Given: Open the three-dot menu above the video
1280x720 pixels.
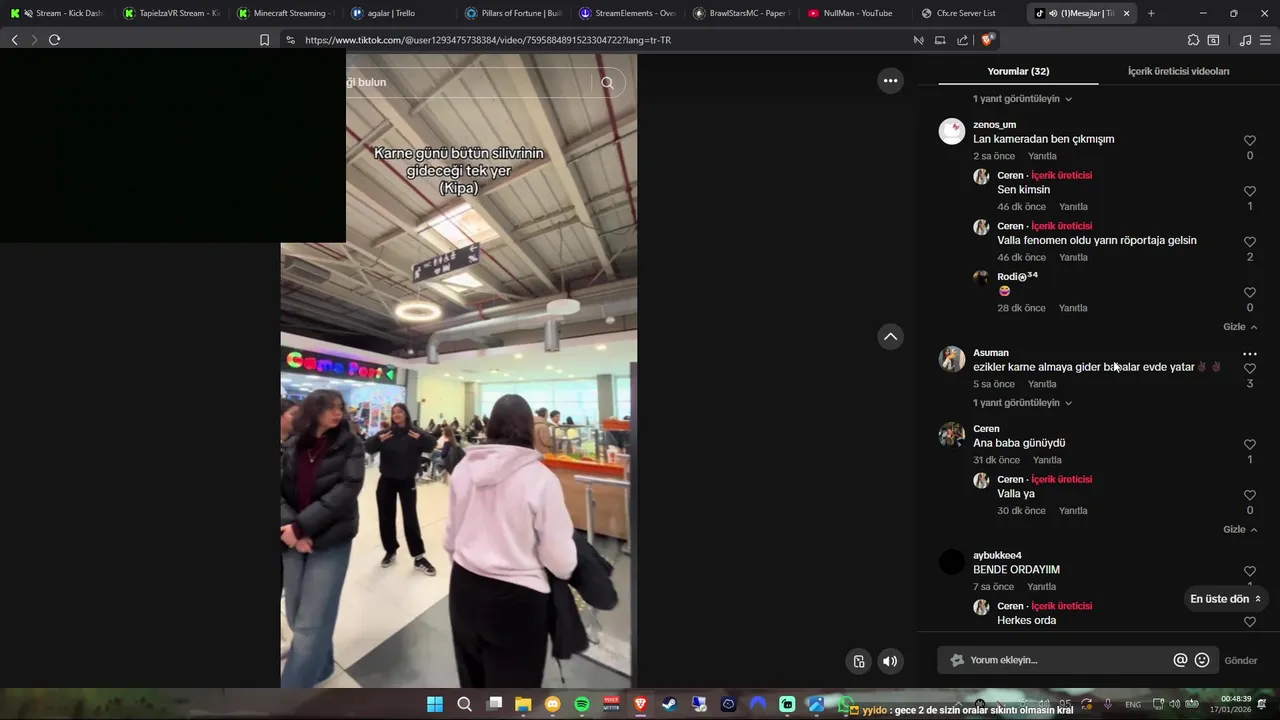Looking at the screenshot, I should (x=890, y=80).
